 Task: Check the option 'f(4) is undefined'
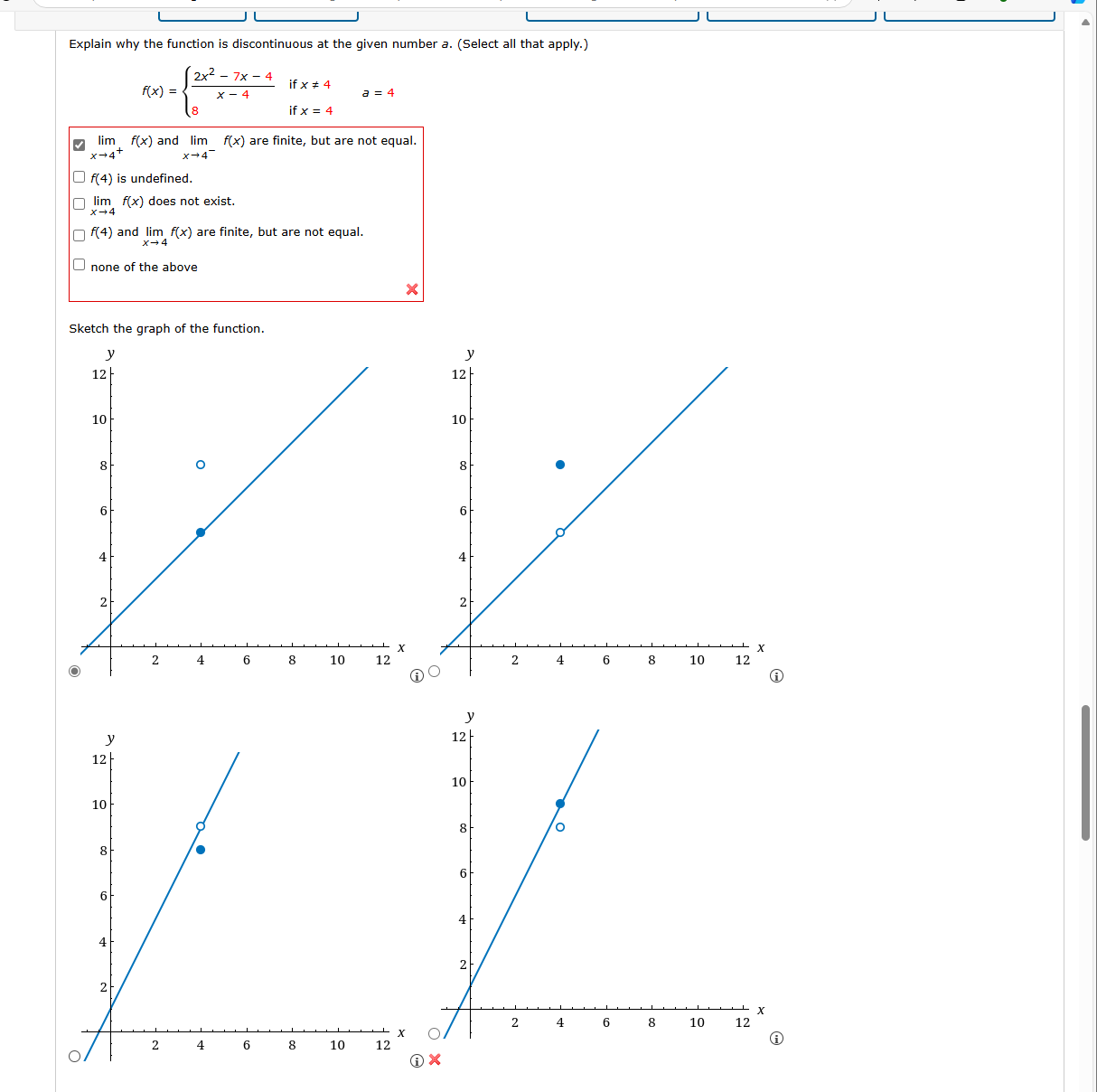pyautogui.click(x=79, y=176)
